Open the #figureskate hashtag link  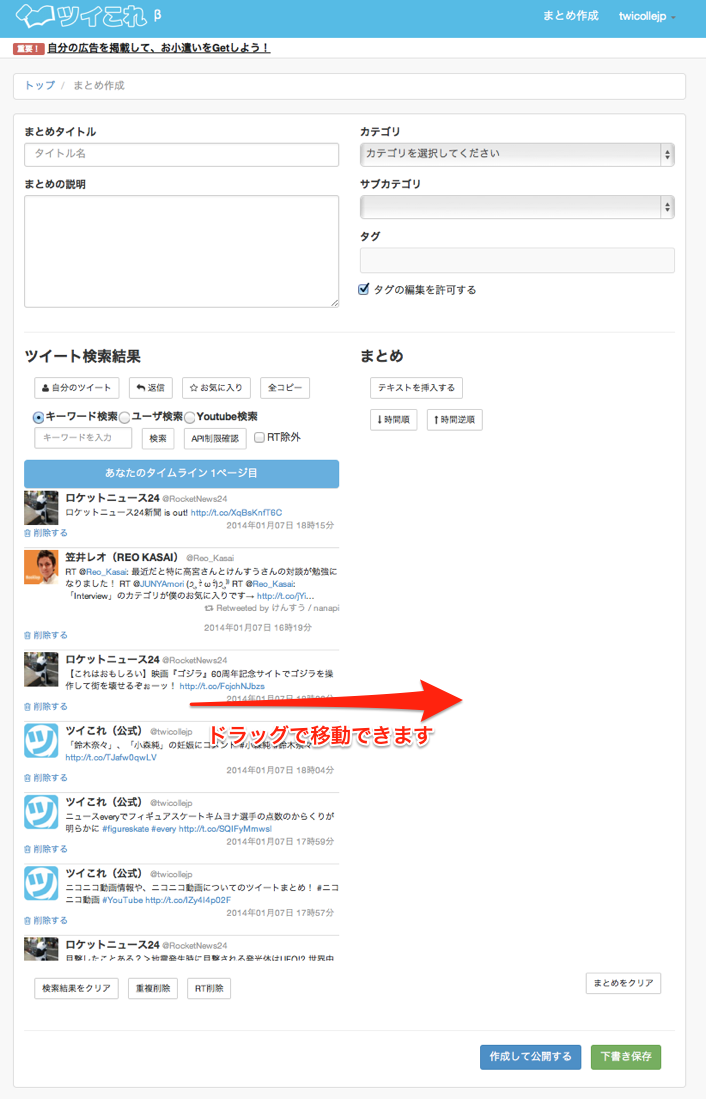click(125, 829)
